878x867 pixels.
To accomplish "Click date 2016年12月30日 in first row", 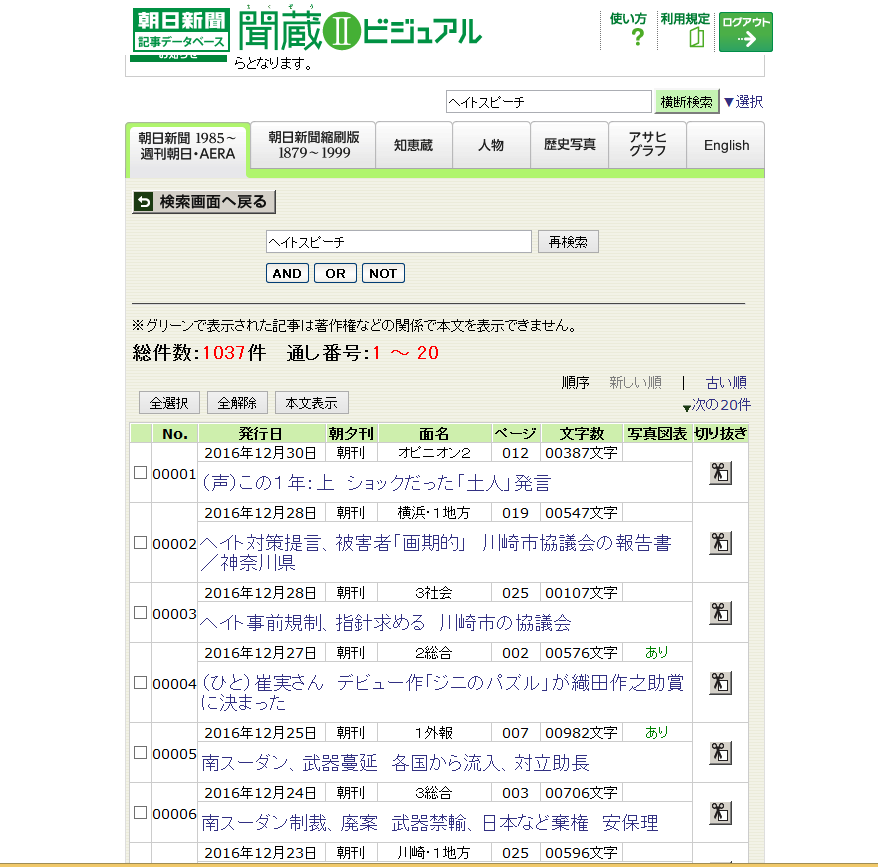I will 260,453.
